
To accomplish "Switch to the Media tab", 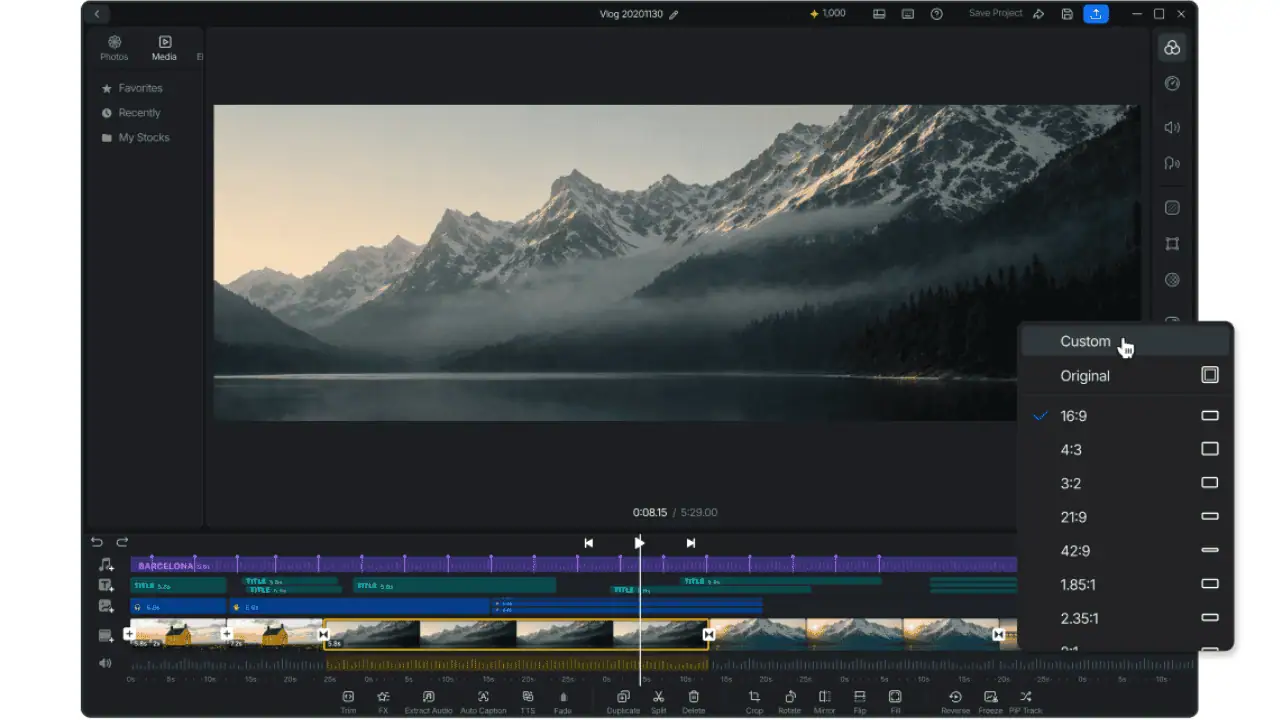I will 164,48.
